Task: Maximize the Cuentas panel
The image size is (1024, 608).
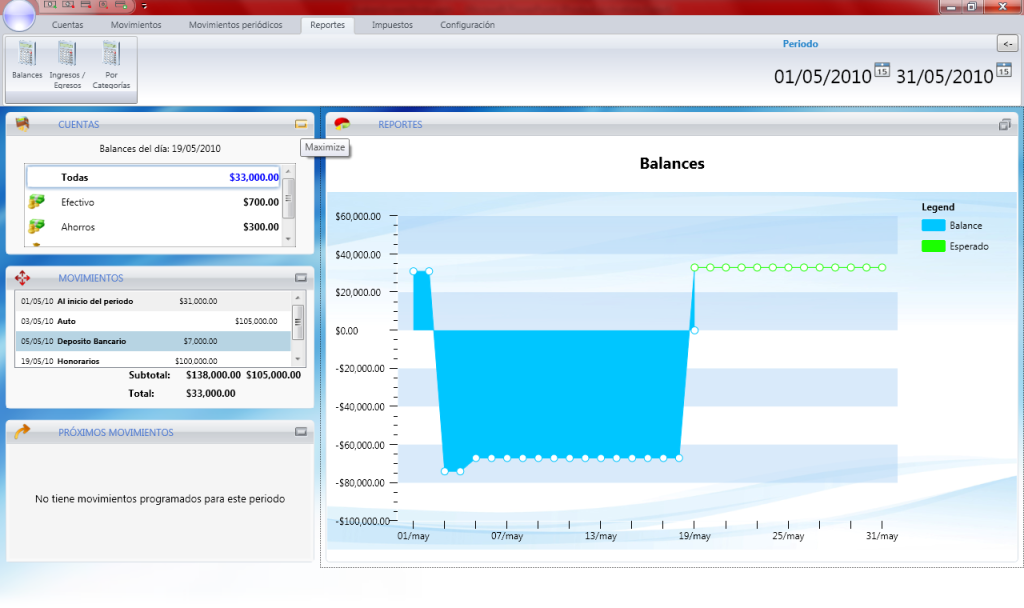Action: pyautogui.click(x=300, y=124)
